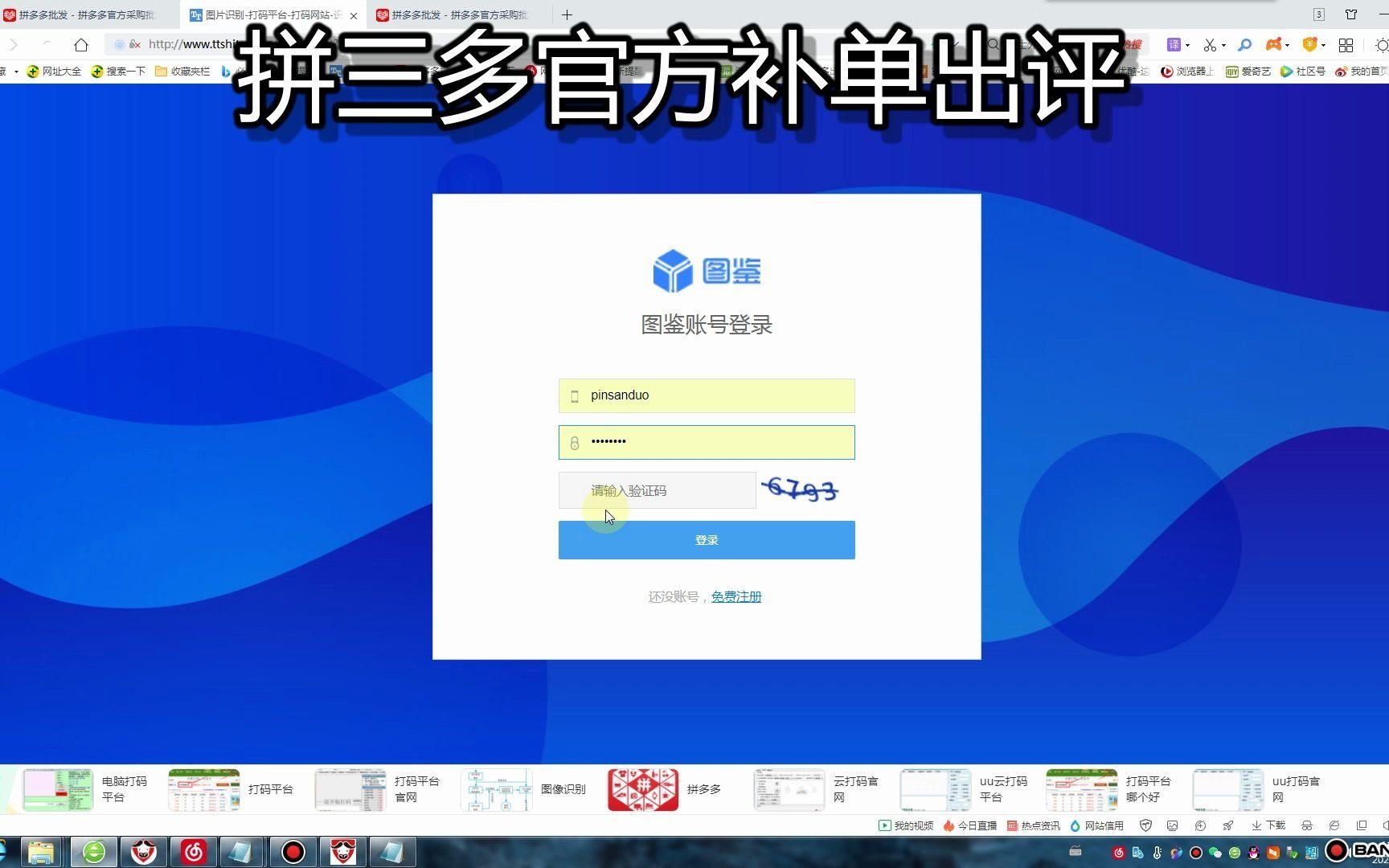Open the uu打码官网 suggestion

pos(1256,789)
